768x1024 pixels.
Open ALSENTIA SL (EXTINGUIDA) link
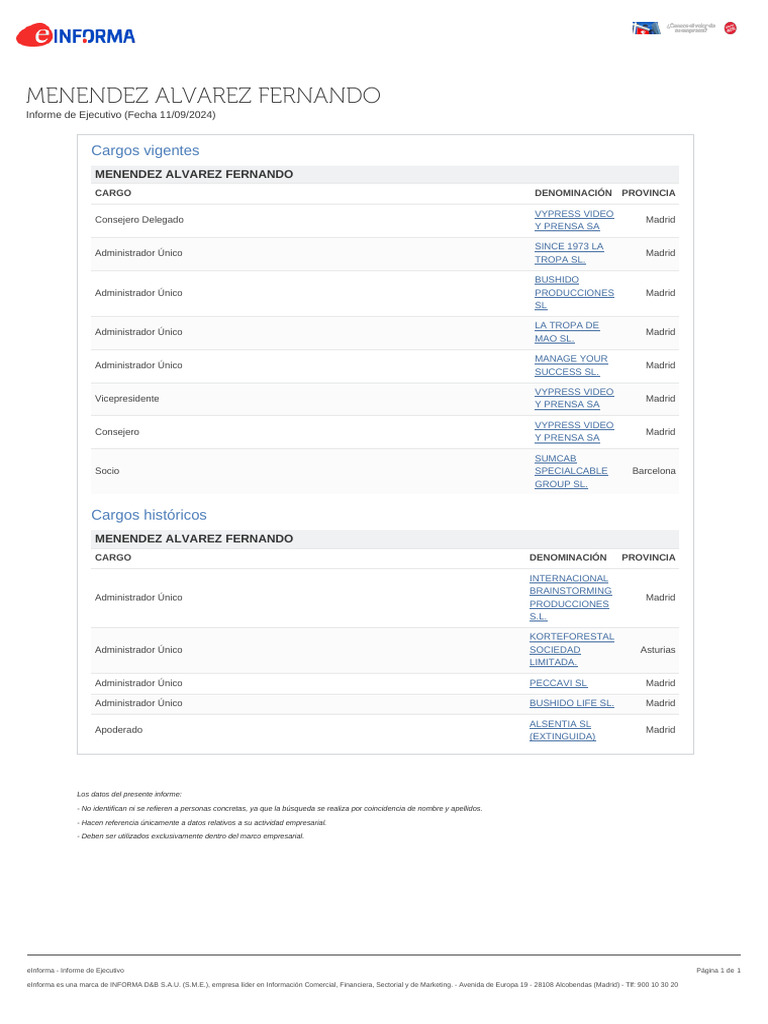point(562,729)
